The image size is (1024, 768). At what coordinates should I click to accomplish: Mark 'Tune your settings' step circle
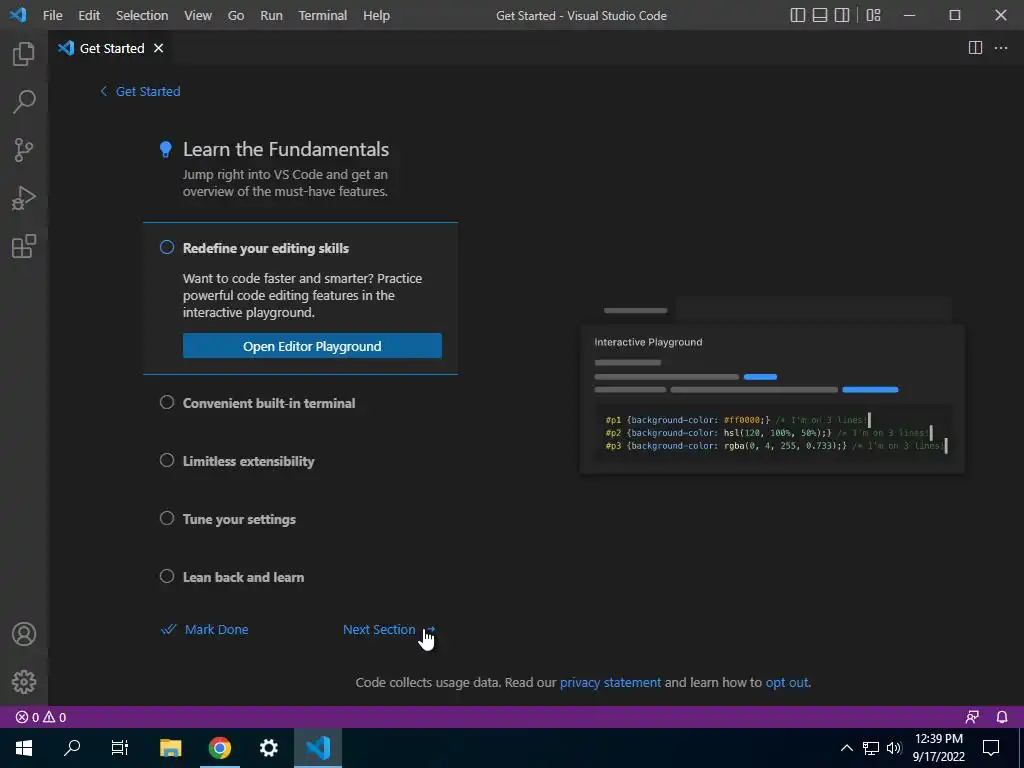(167, 519)
